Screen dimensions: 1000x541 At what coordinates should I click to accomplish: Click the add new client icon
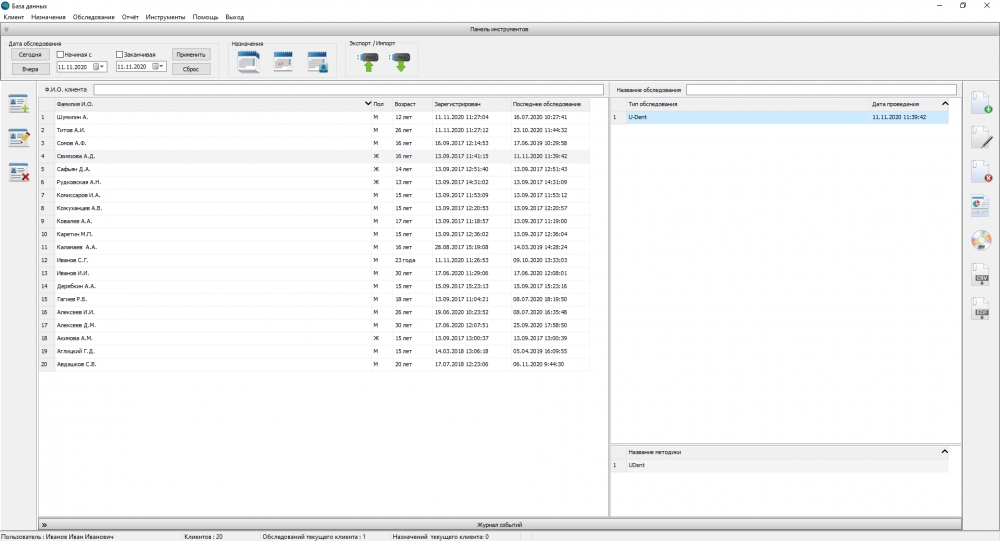[18, 105]
